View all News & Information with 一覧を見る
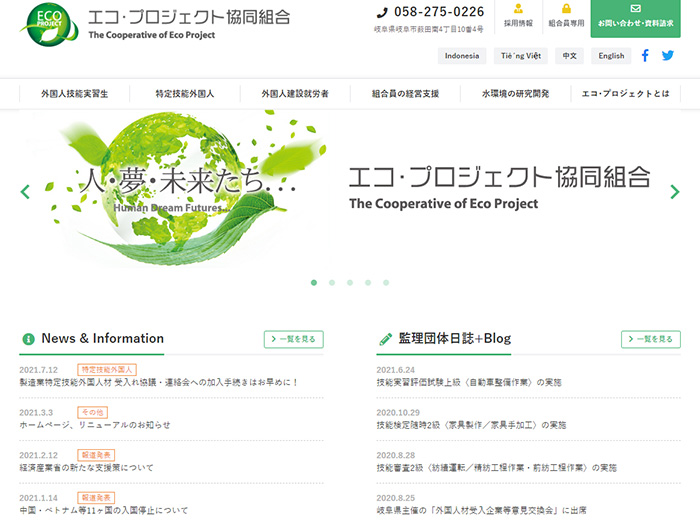The width and height of the screenshot is (700, 525). pyautogui.click(x=293, y=339)
